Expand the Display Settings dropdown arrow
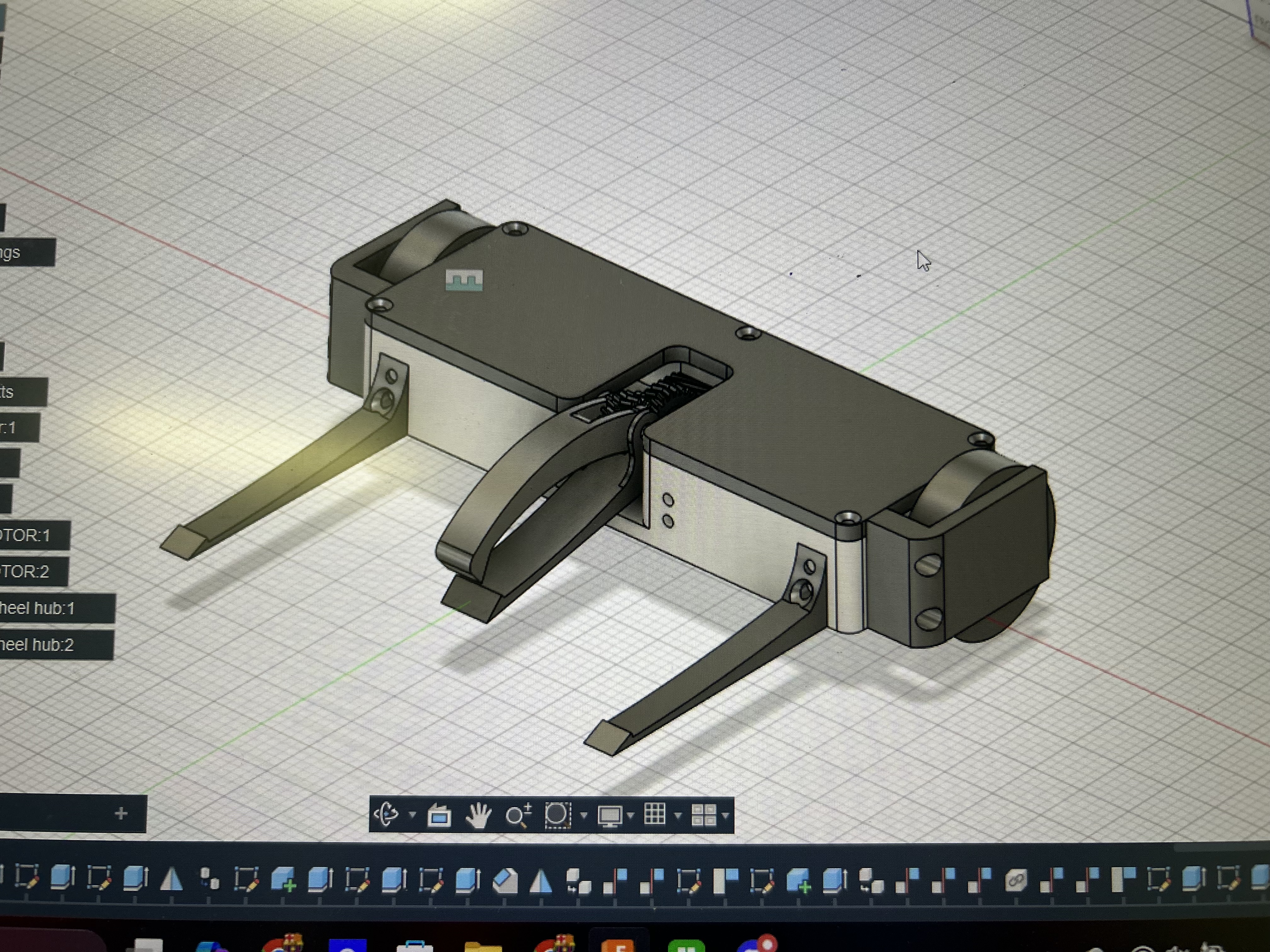The height and width of the screenshot is (952, 1270). (x=631, y=815)
